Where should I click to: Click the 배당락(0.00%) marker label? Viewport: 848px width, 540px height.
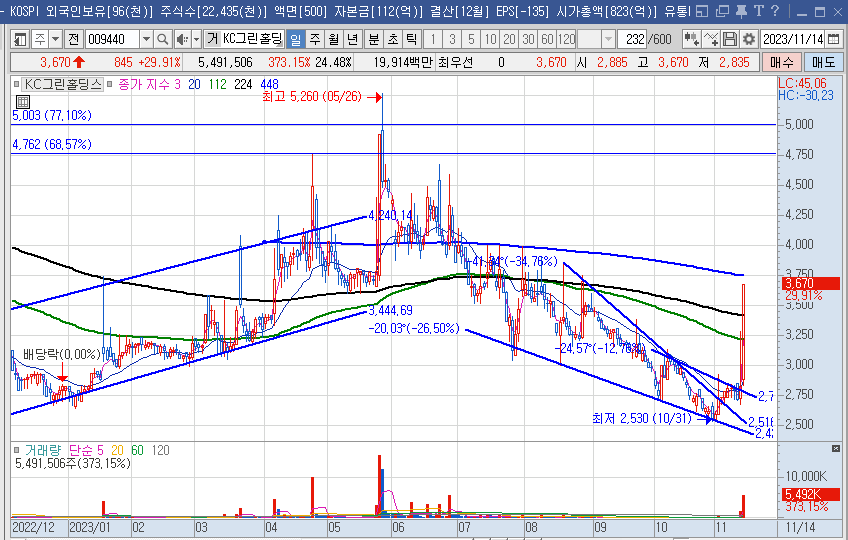pos(62,354)
